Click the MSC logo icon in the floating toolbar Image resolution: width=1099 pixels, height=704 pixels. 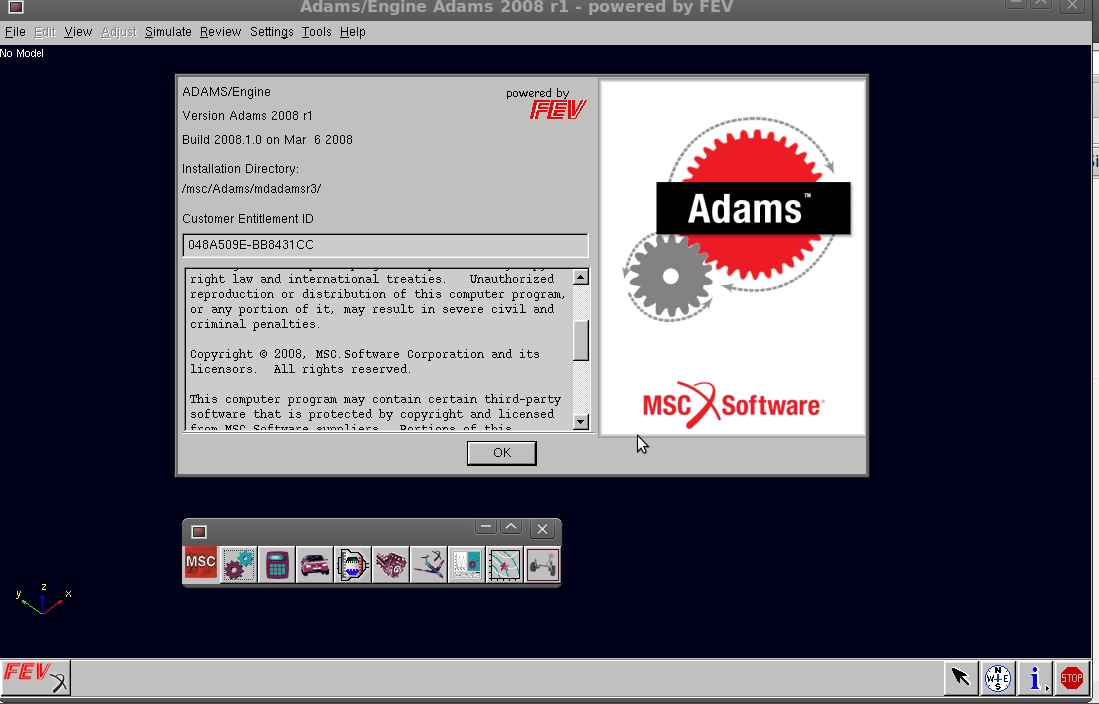(200, 564)
